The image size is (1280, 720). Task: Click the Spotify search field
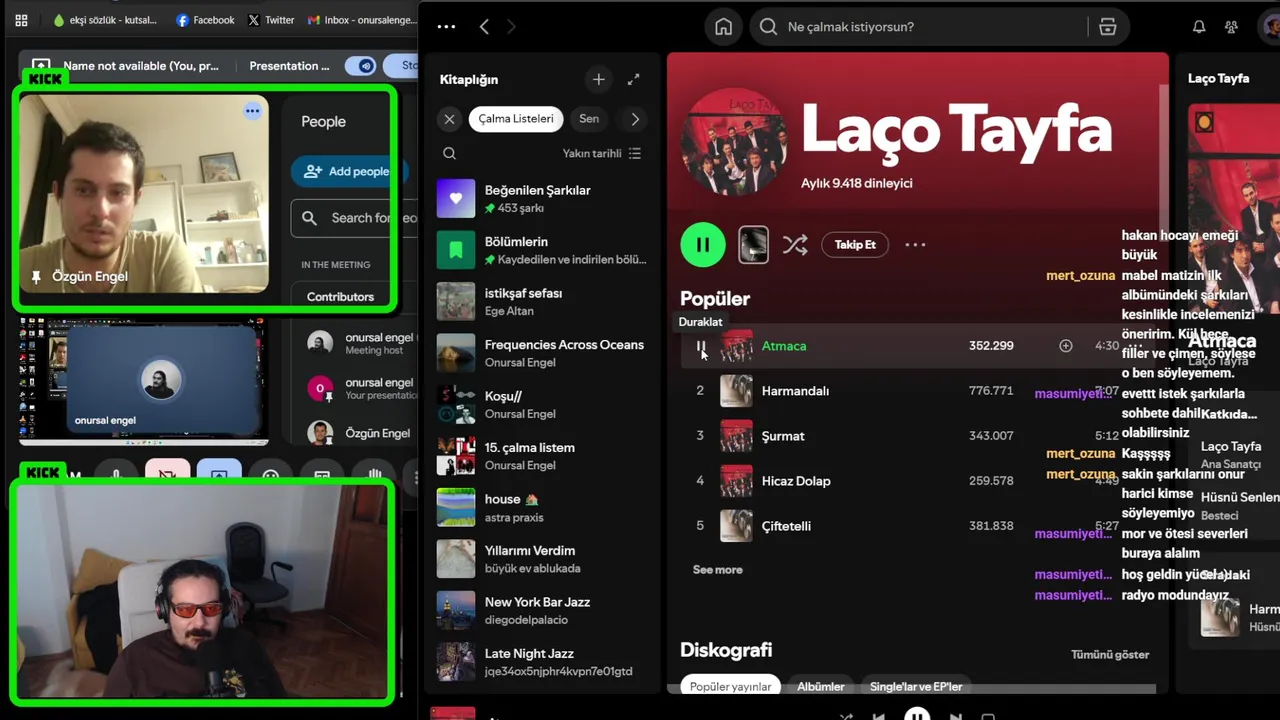click(919, 27)
